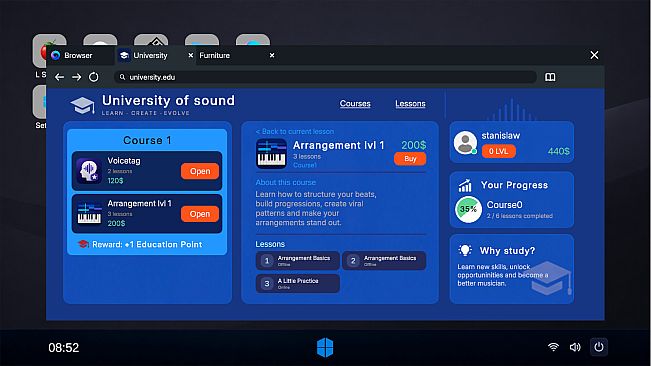Open the Voicetag course
The width and height of the screenshot is (651, 366).
200,171
